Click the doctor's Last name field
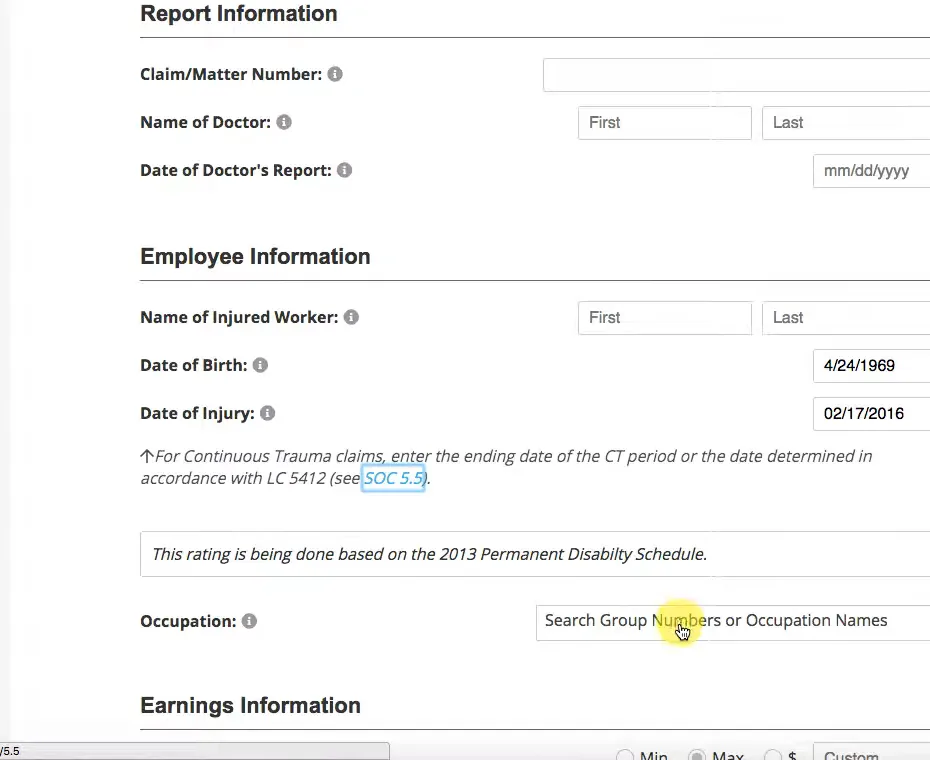This screenshot has width=930, height=760. tap(846, 123)
